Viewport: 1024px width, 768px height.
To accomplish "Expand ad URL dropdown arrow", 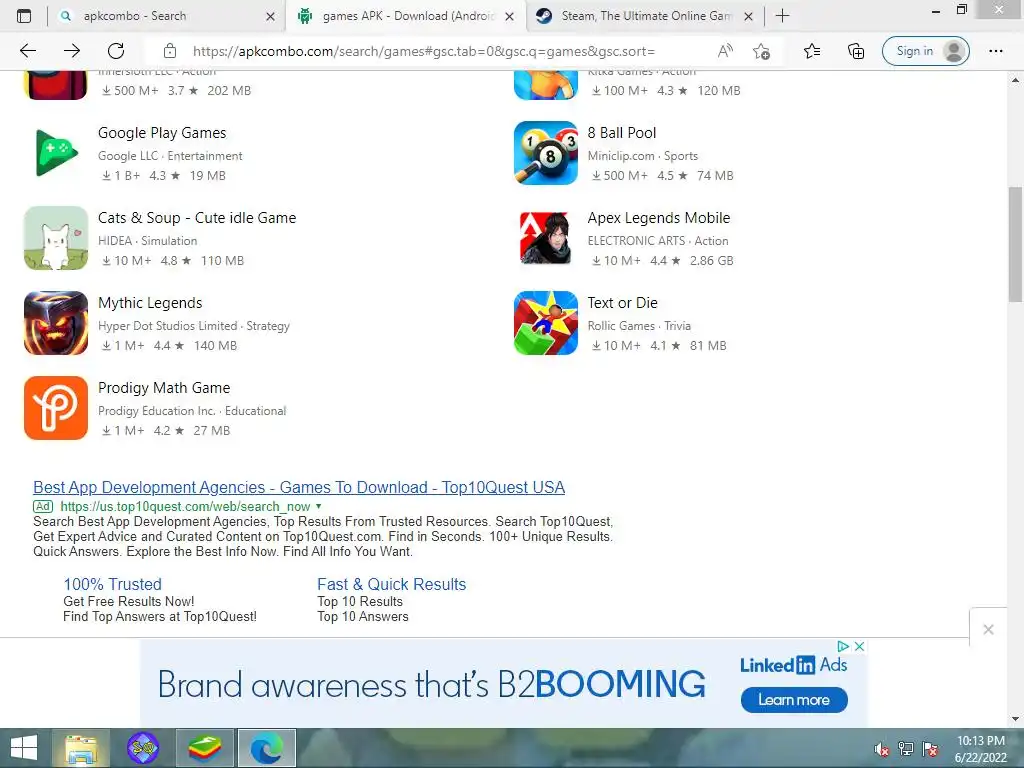I will (x=319, y=506).
